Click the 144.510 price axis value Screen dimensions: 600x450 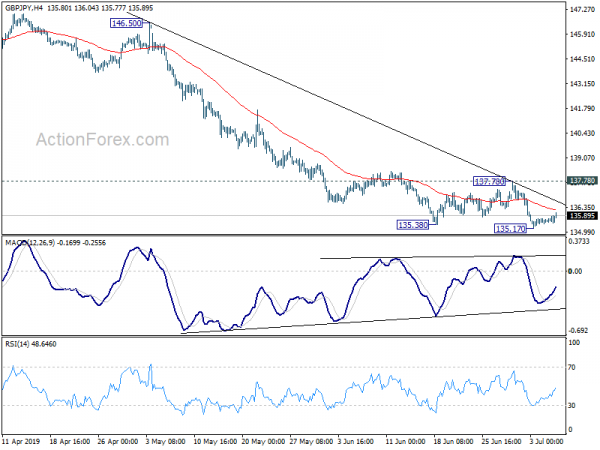[582, 59]
